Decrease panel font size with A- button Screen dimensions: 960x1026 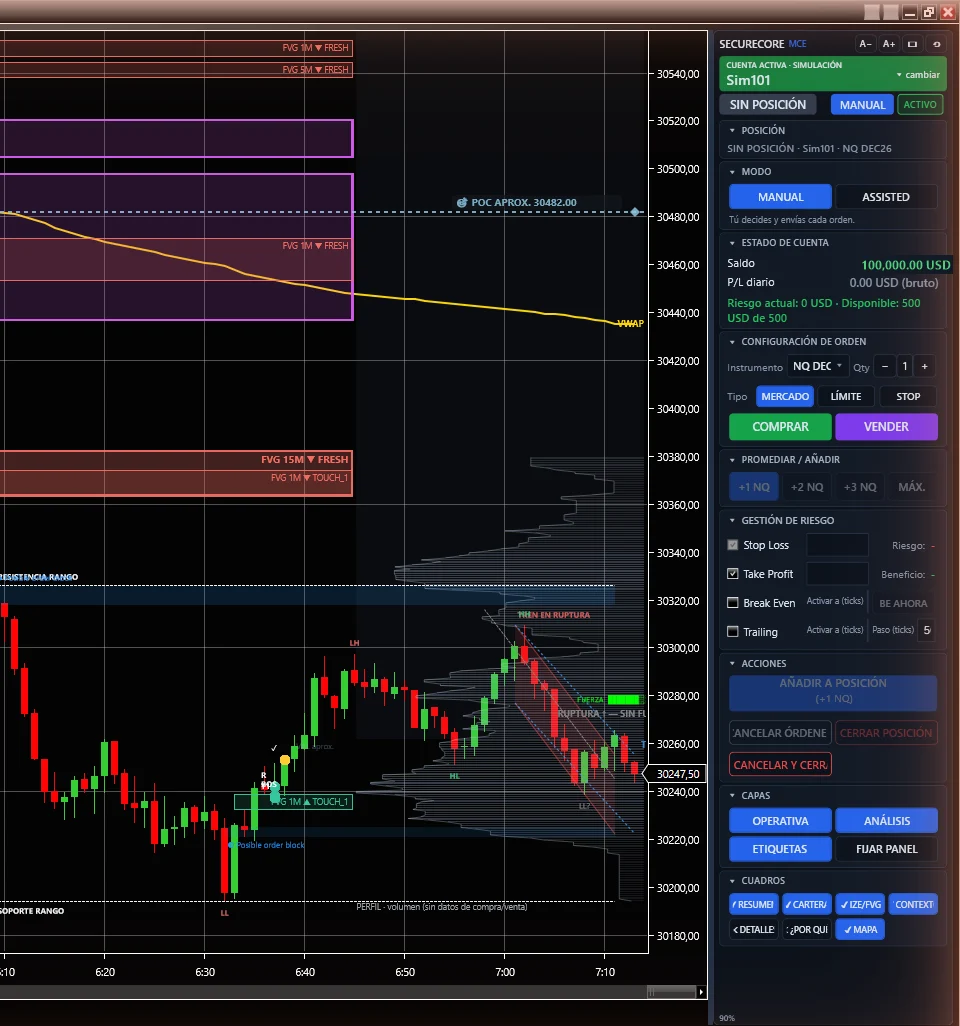click(x=865, y=44)
